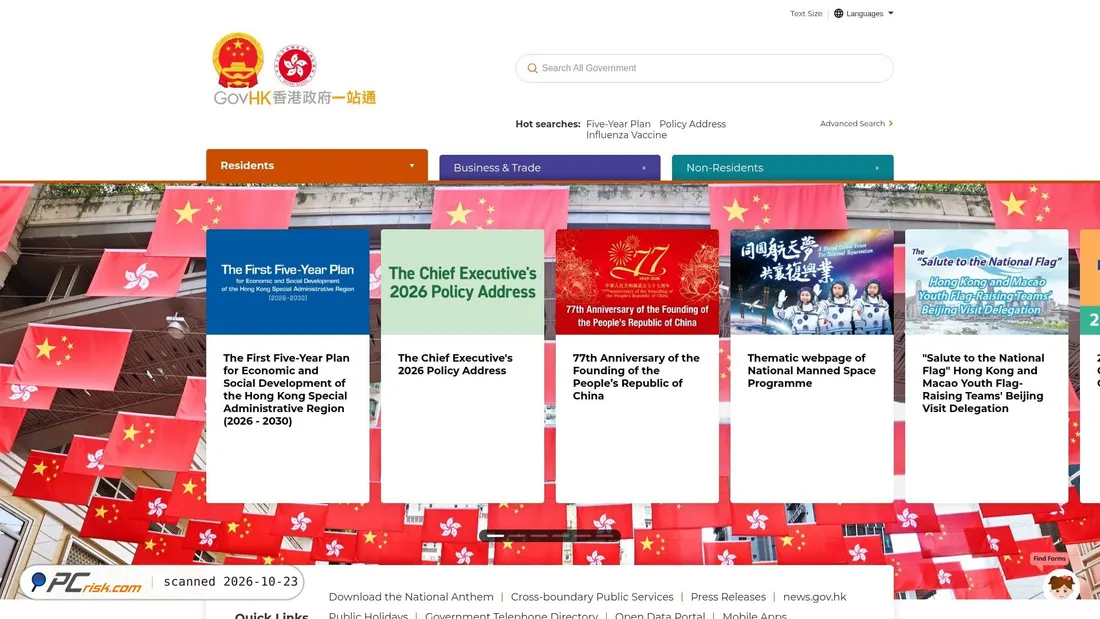The height and width of the screenshot is (619, 1100).
Task: Open the Government Telephone Directory link
Action: point(511,615)
